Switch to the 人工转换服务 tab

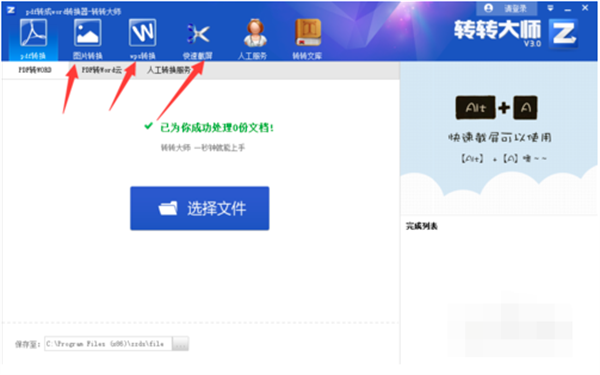170,70
